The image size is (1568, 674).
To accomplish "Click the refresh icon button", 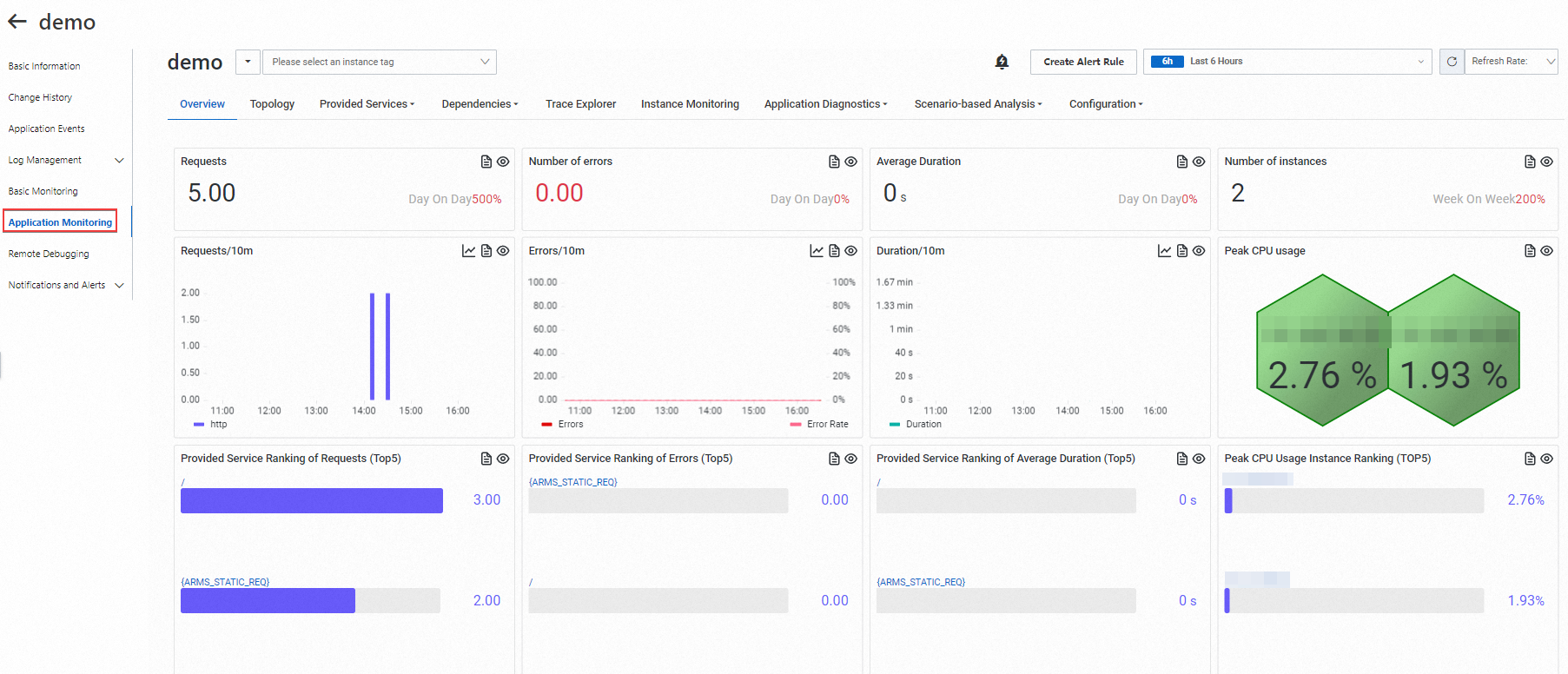I will tap(1452, 62).
